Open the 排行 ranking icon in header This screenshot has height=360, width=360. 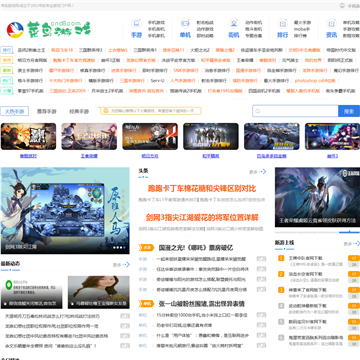(x=282, y=24)
